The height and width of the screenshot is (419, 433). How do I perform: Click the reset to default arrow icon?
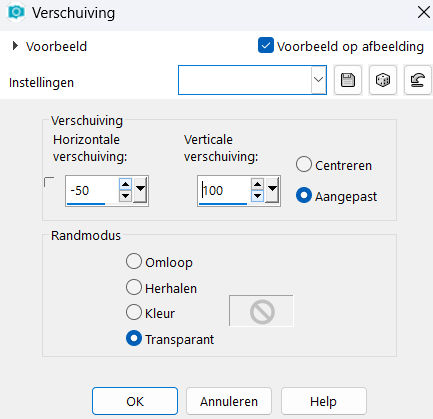click(x=417, y=80)
